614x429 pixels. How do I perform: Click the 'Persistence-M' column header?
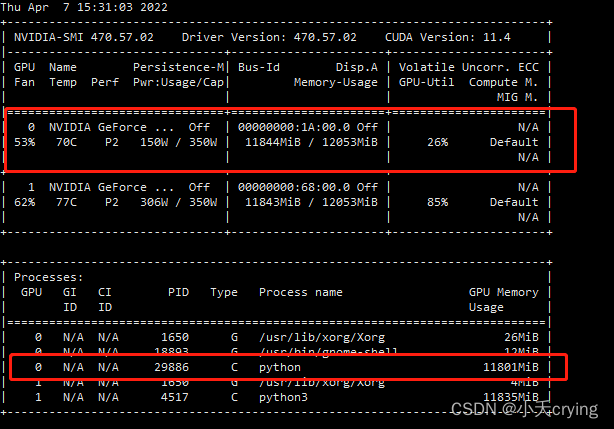click(178, 67)
